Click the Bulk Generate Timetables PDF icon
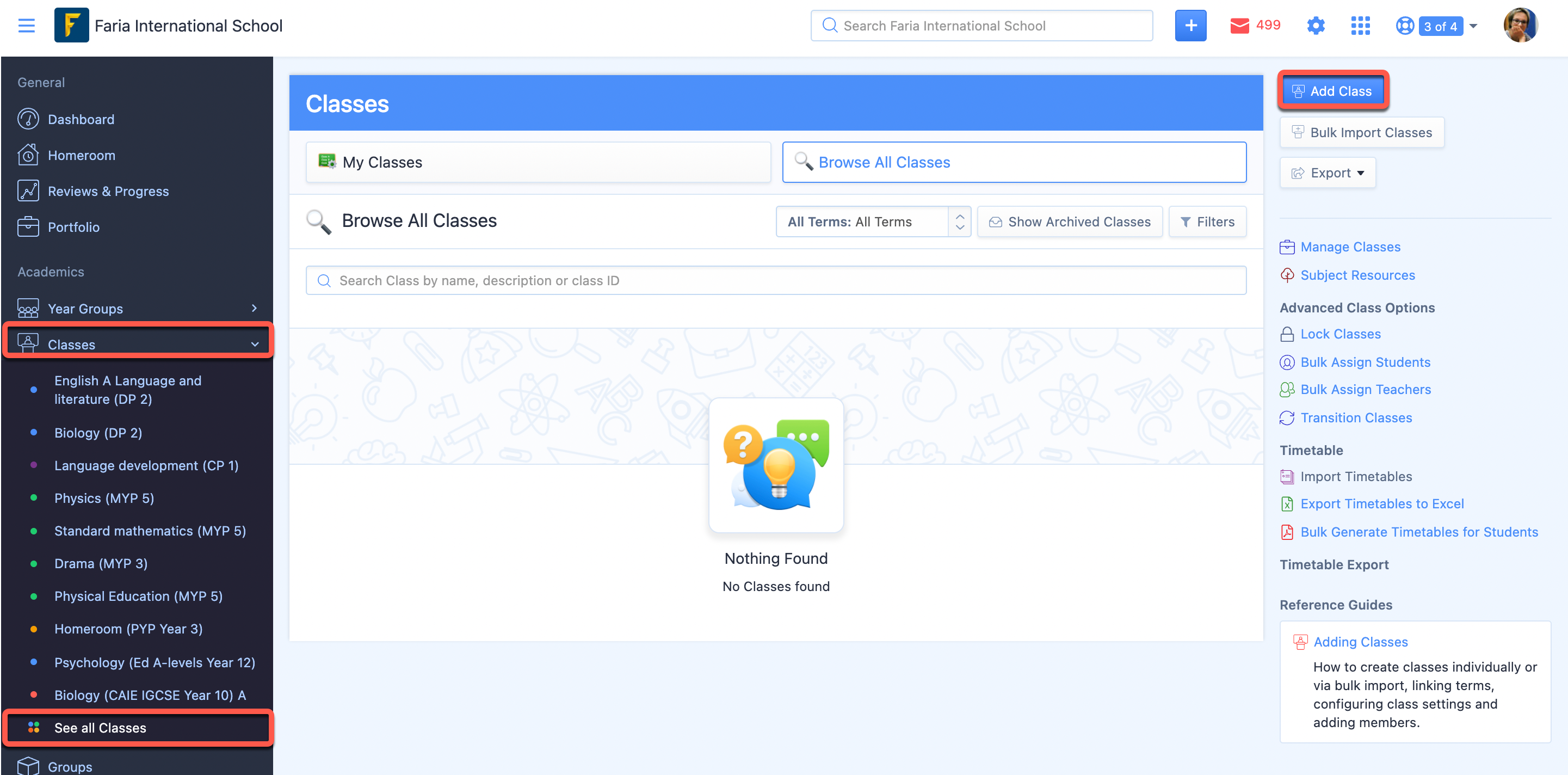The height and width of the screenshot is (775, 1568). pyautogui.click(x=1287, y=532)
